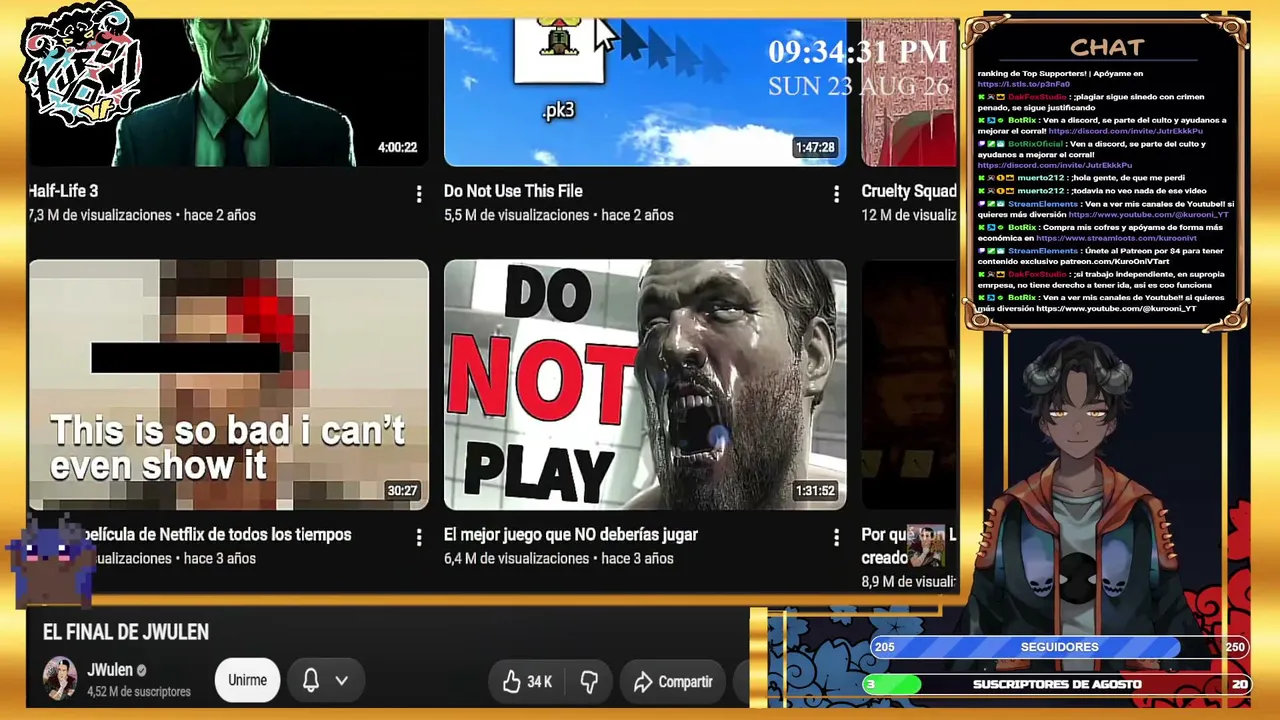This screenshot has height=720, width=1280.
Task: Click the '8,9 M de visuali' view count
Action: [x=909, y=582]
